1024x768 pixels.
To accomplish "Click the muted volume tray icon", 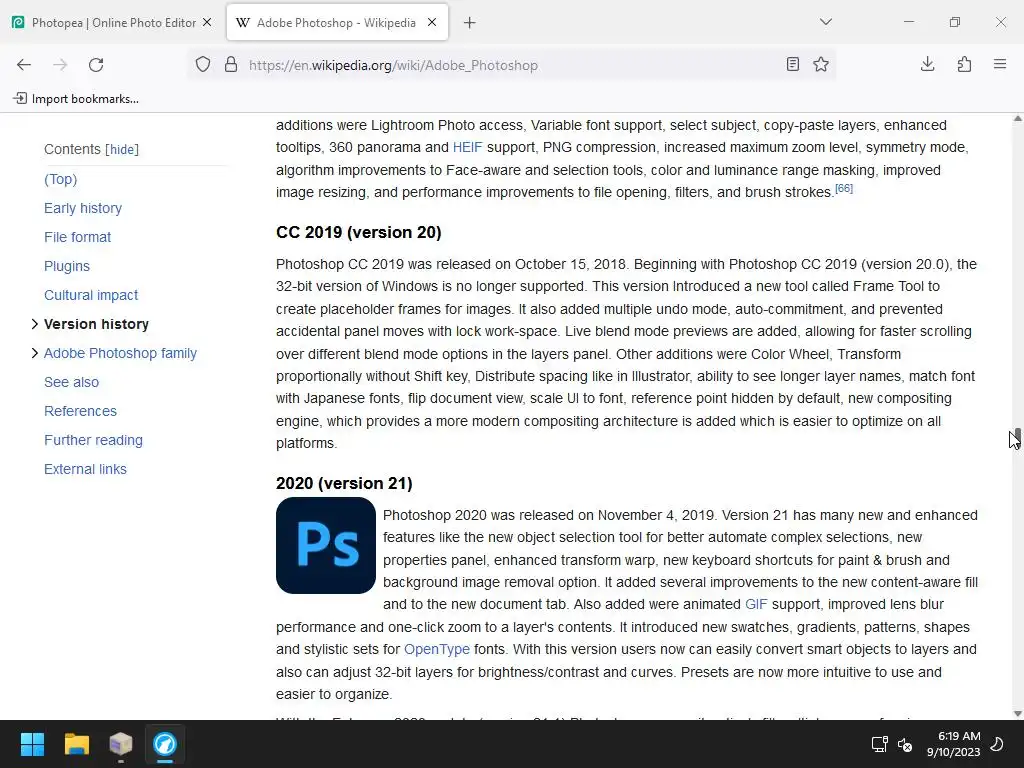I will click(x=905, y=744).
